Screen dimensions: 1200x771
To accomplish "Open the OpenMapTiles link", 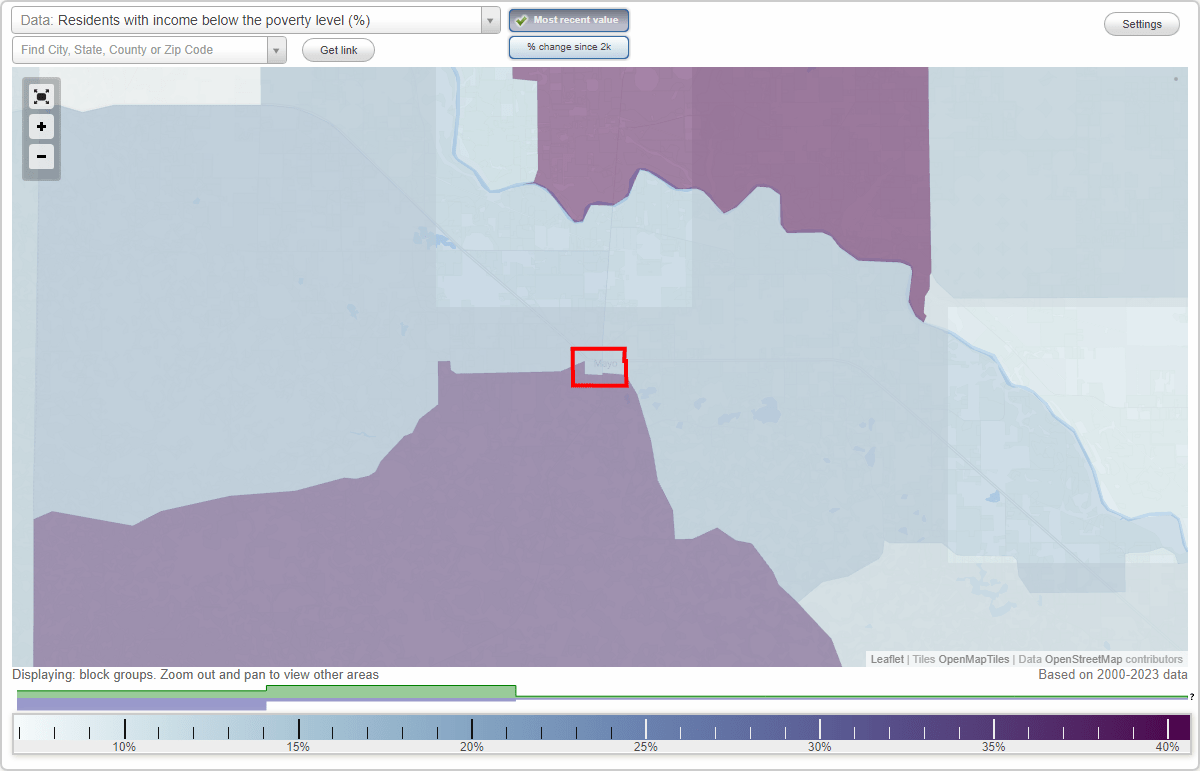I will 973,659.
